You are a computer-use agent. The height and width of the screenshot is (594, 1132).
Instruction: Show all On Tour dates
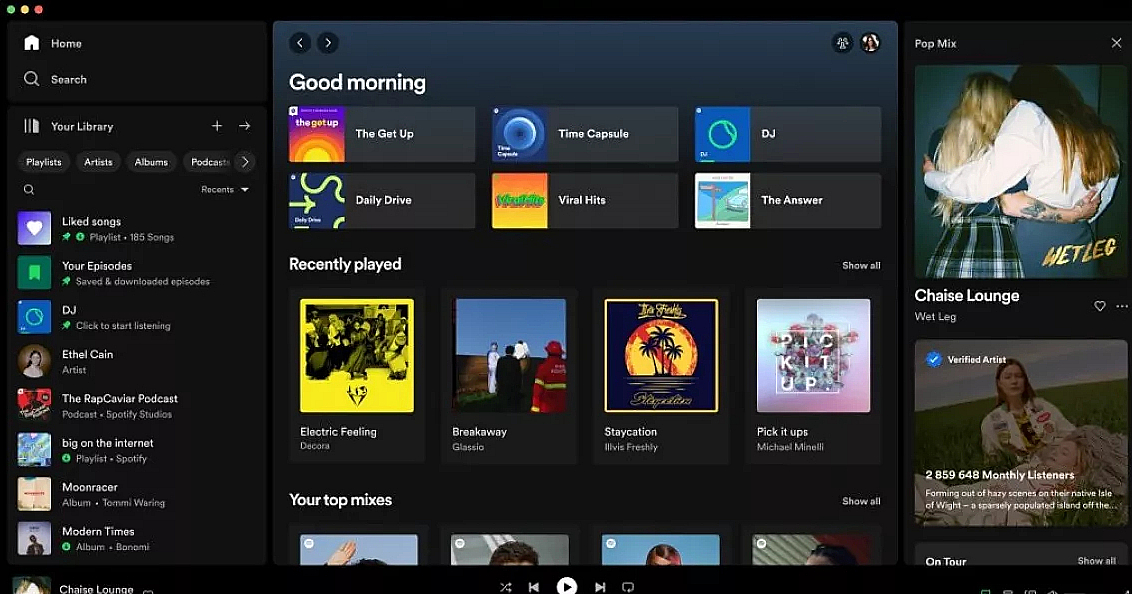click(x=1097, y=561)
